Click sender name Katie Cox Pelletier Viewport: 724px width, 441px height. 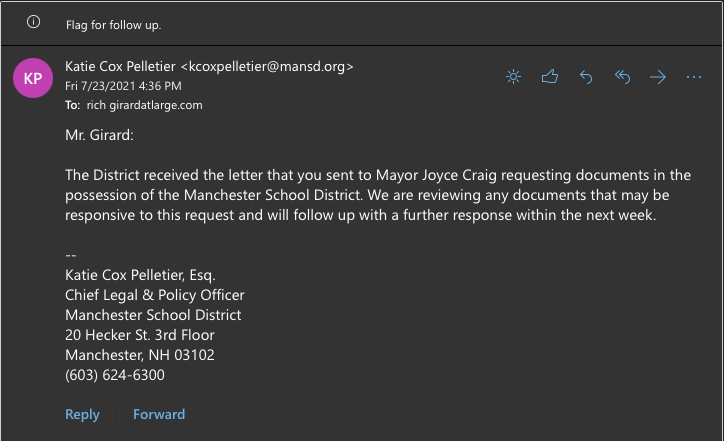click(x=120, y=66)
